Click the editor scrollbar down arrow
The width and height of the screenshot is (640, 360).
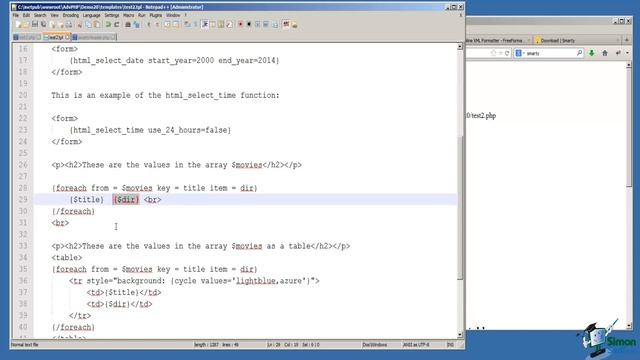pos(460,335)
